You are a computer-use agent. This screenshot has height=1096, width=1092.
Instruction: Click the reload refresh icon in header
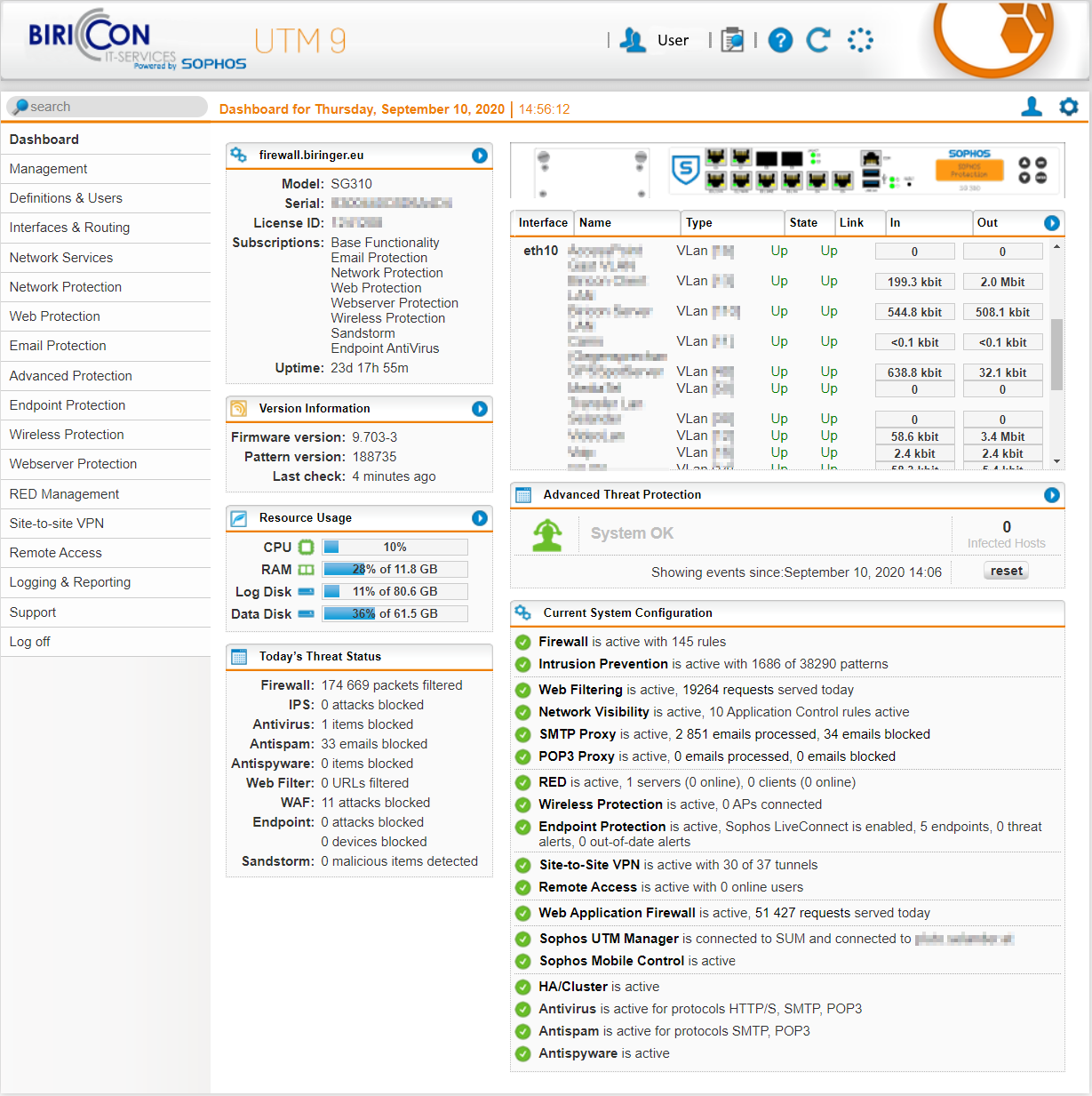pyautogui.click(x=818, y=40)
